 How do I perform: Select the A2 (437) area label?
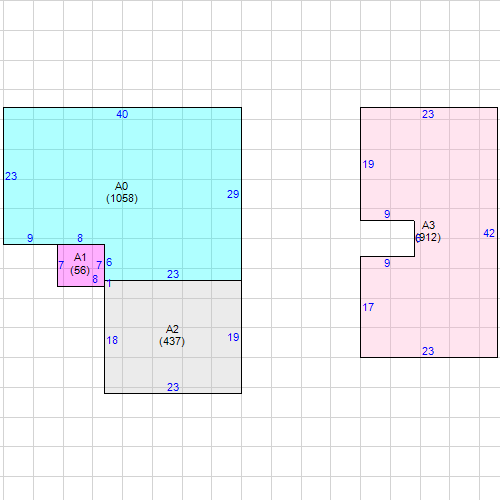click(172, 335)
